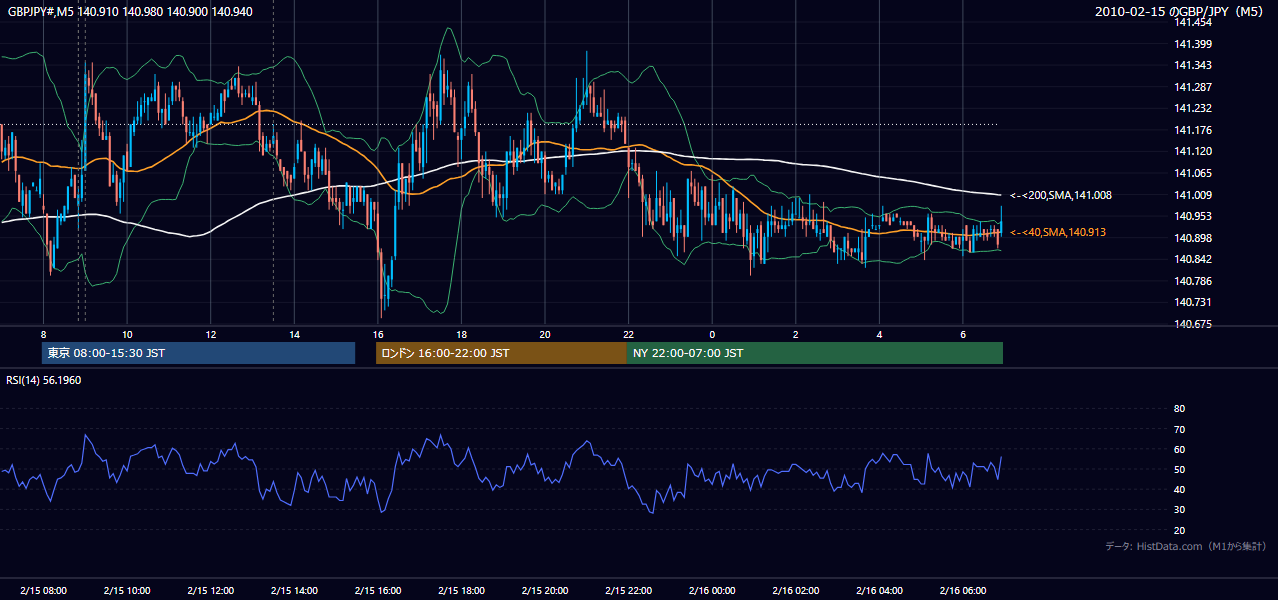Click the hour tick '8' under the price chart
The width and height of the screenshot is (1278, 600).
tap(43, 334)
